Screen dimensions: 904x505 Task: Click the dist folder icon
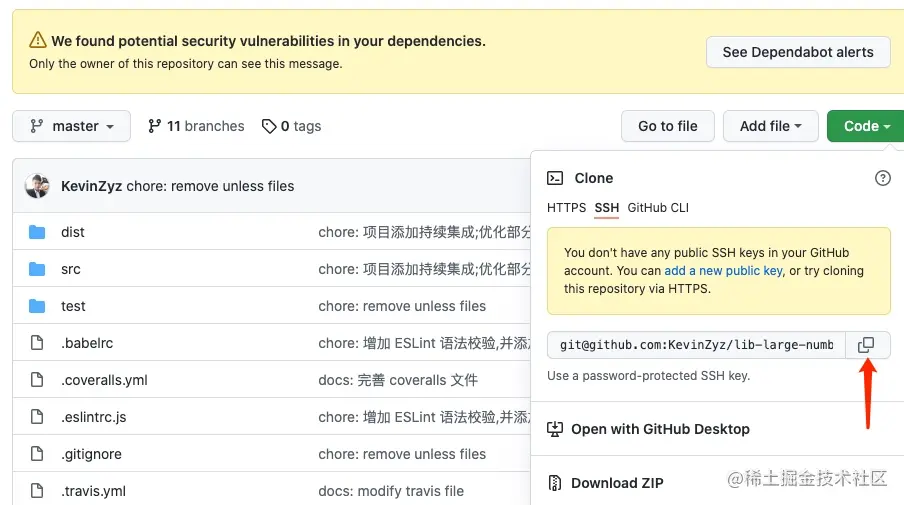click(x=38, y=232)
